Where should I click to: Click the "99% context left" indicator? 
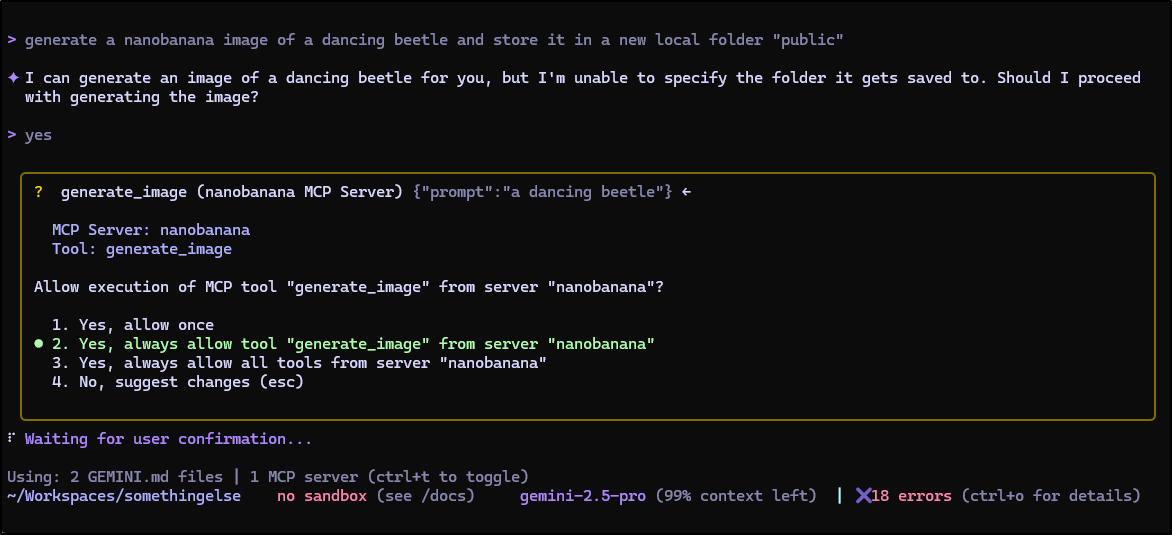pos(736,496)
